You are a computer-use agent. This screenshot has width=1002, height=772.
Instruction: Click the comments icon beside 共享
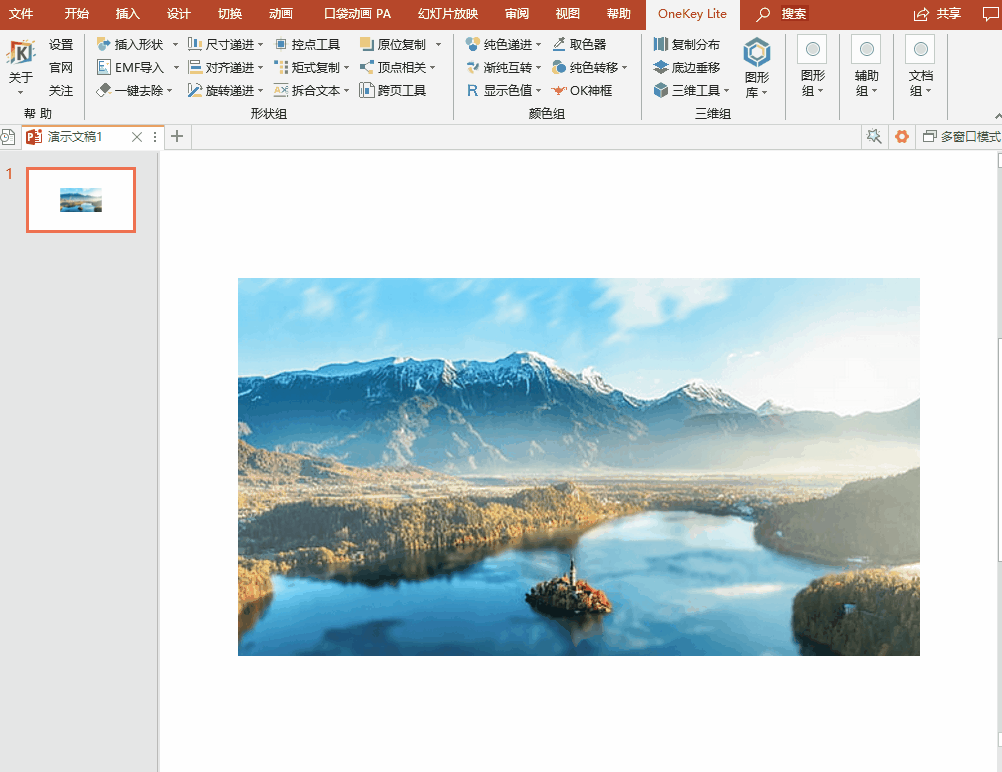tap(990, 14)
